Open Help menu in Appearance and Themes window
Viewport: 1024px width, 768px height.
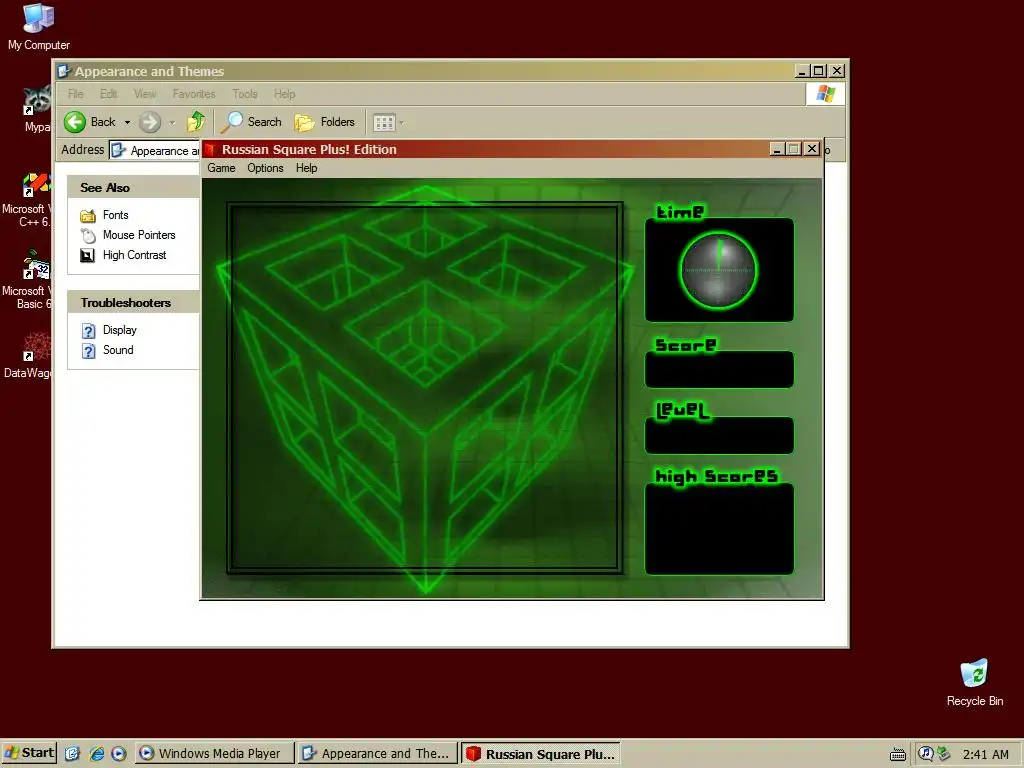point(284,94)
